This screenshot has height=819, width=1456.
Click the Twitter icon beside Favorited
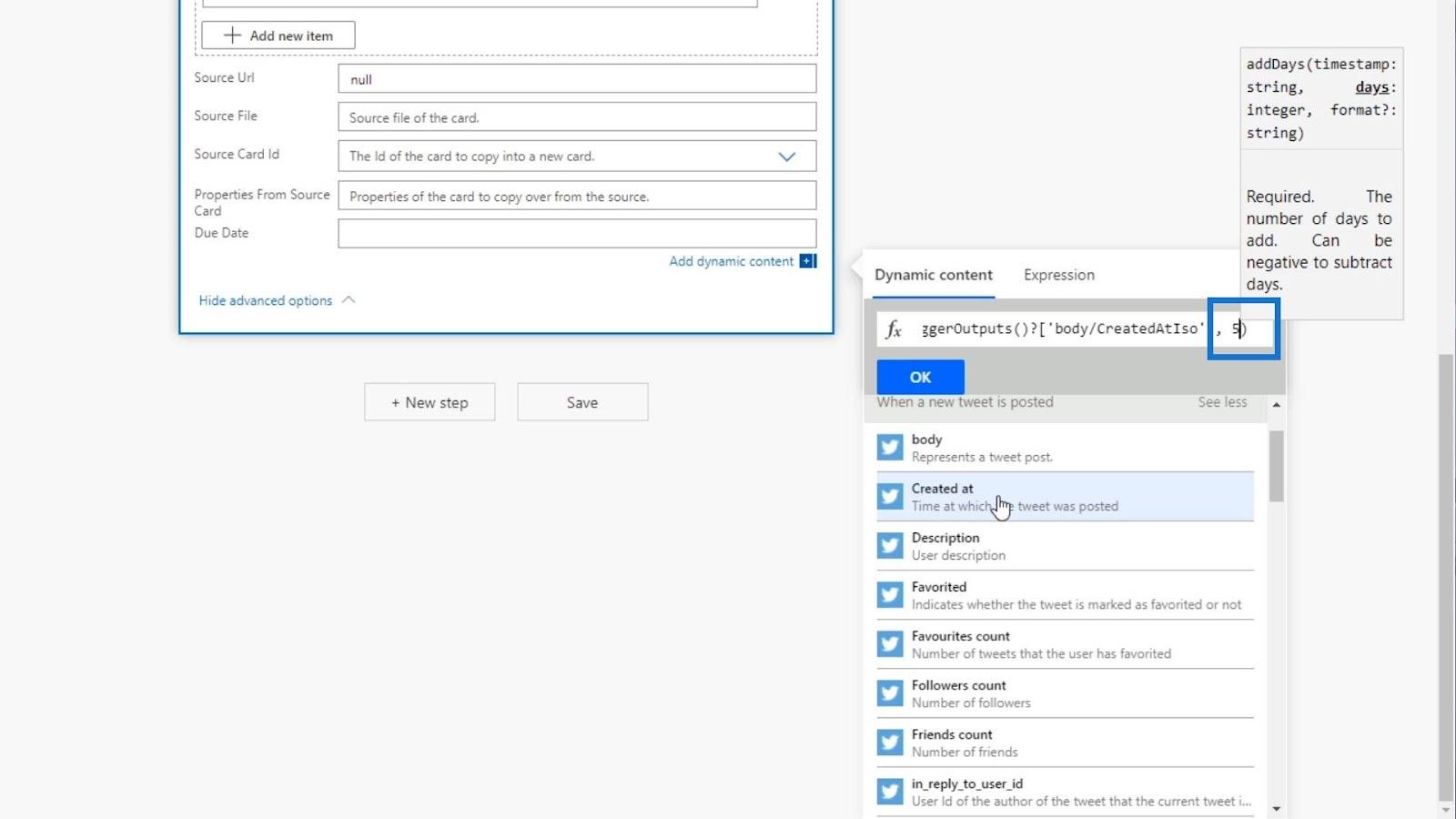pyautogui.click(x=890, y=595)
